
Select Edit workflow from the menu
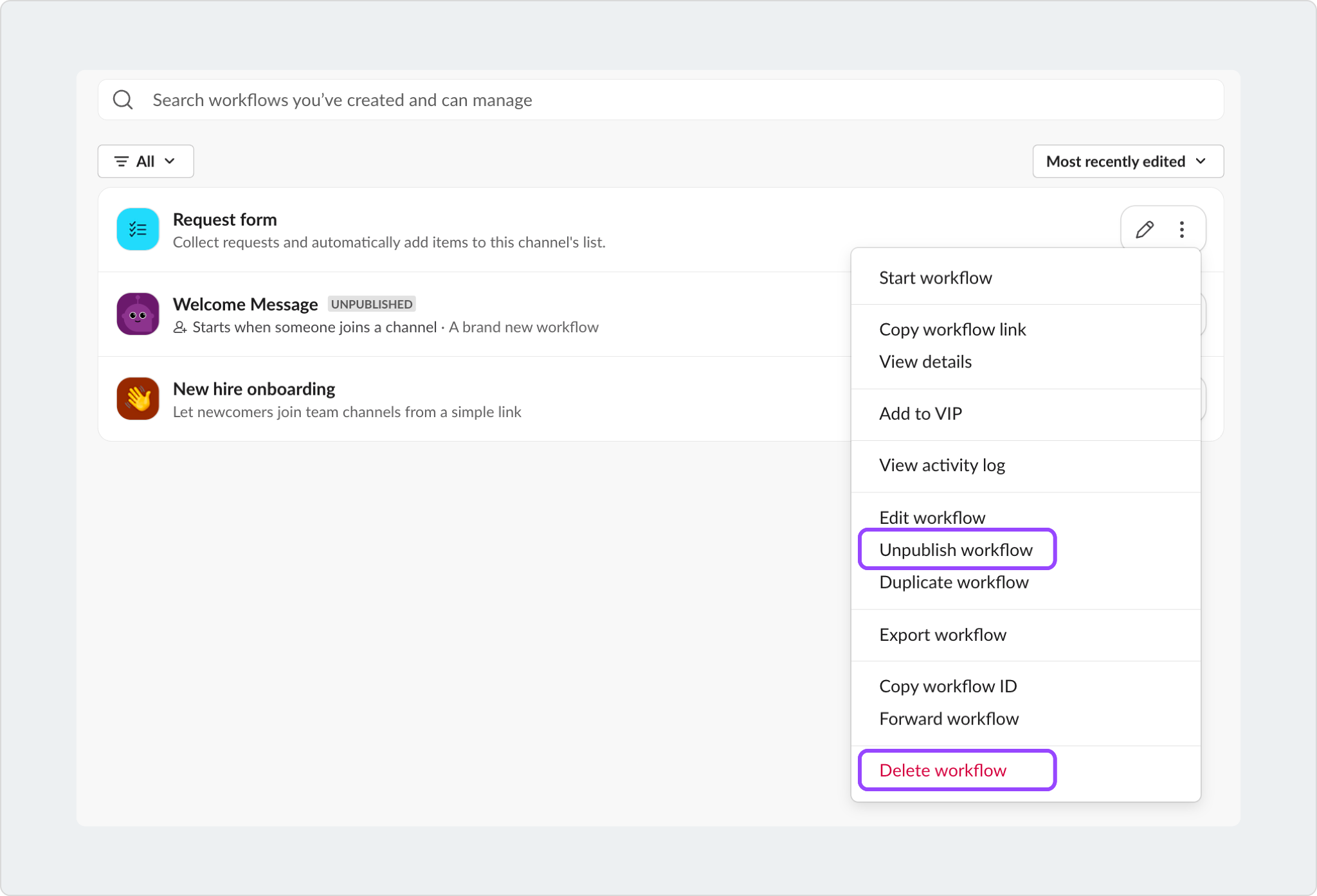pyautogui.click(x=932, y=517)
